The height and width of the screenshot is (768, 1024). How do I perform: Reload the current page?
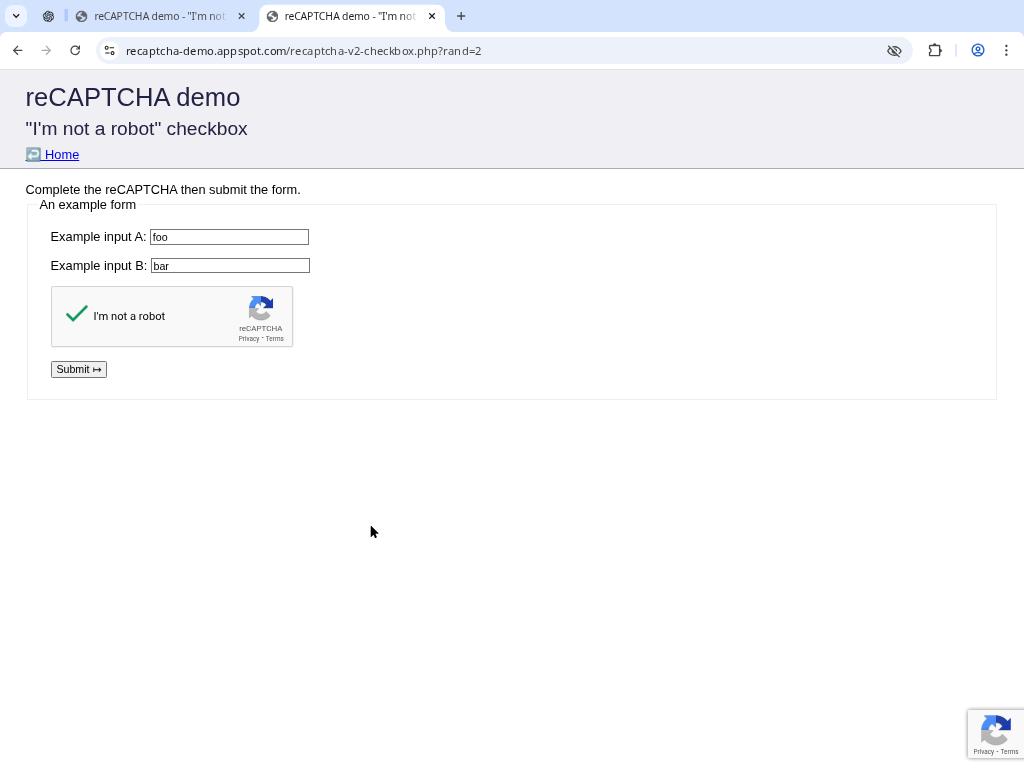click(x=75, y=50)
